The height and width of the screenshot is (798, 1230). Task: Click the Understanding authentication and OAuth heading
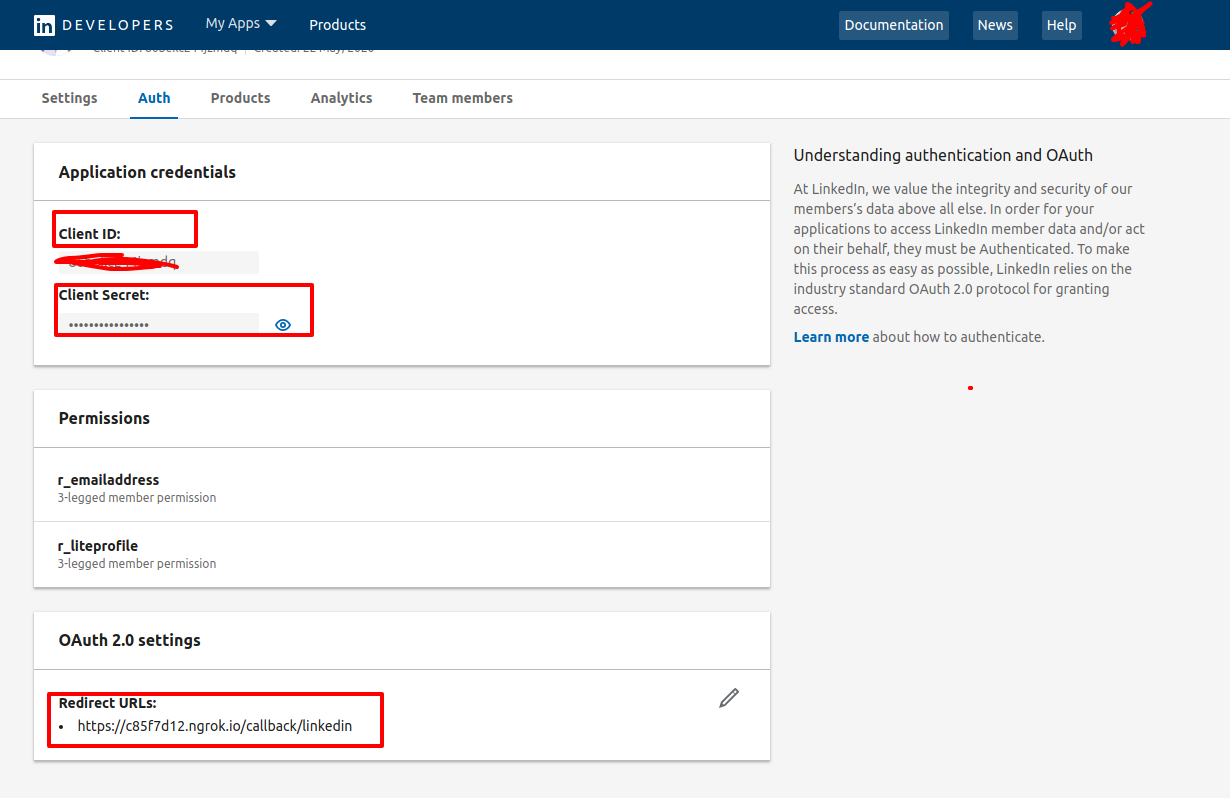(x=943, y=155)
